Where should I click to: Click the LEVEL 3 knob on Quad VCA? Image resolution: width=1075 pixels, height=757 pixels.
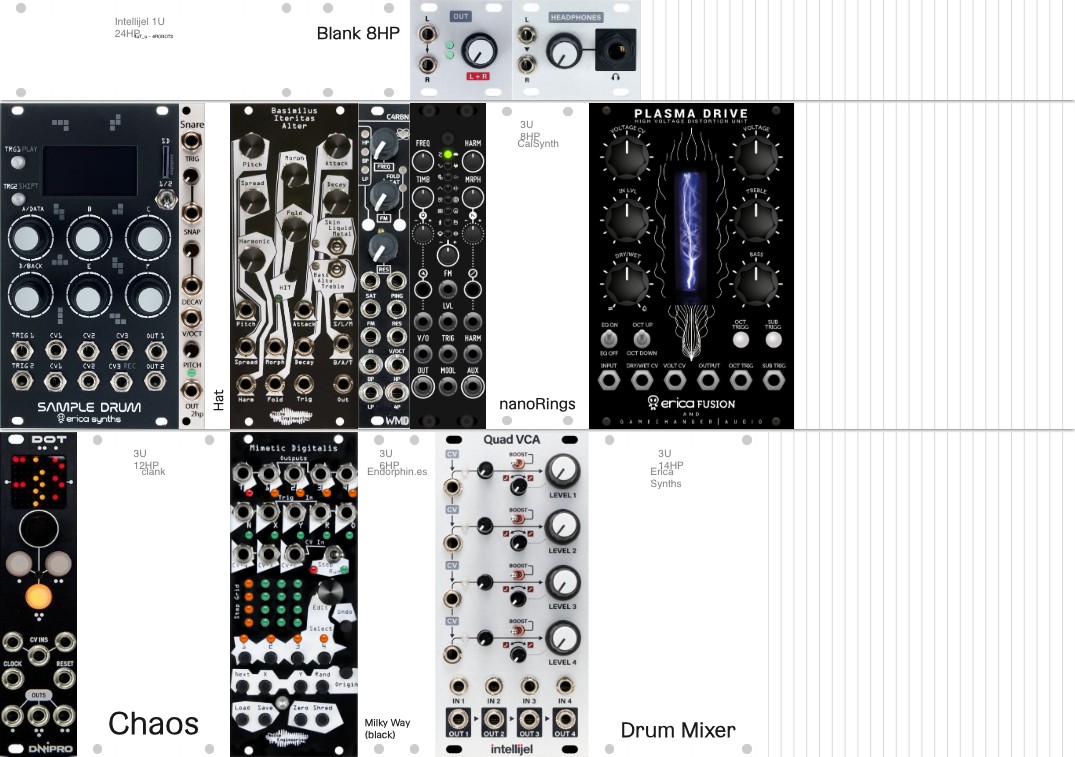click(562, 582)
